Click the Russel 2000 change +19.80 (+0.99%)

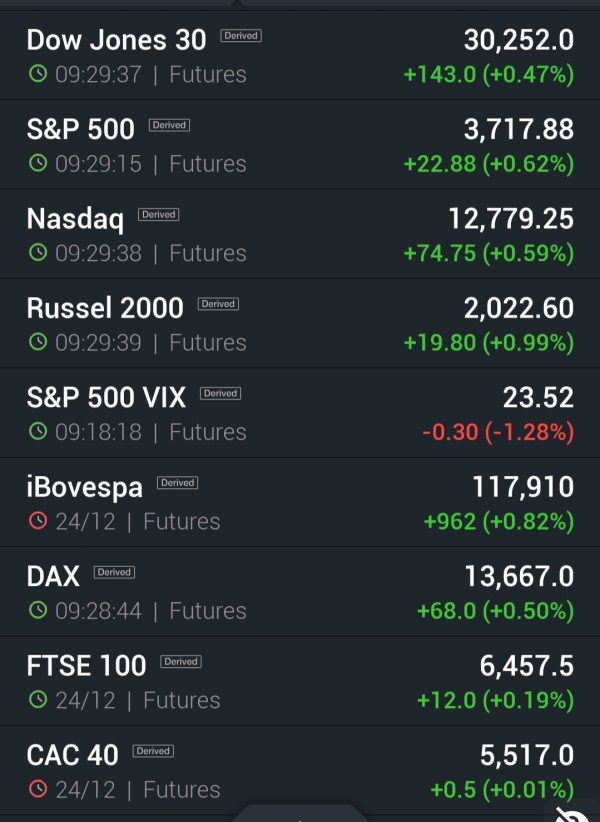[x=488, y=343]
